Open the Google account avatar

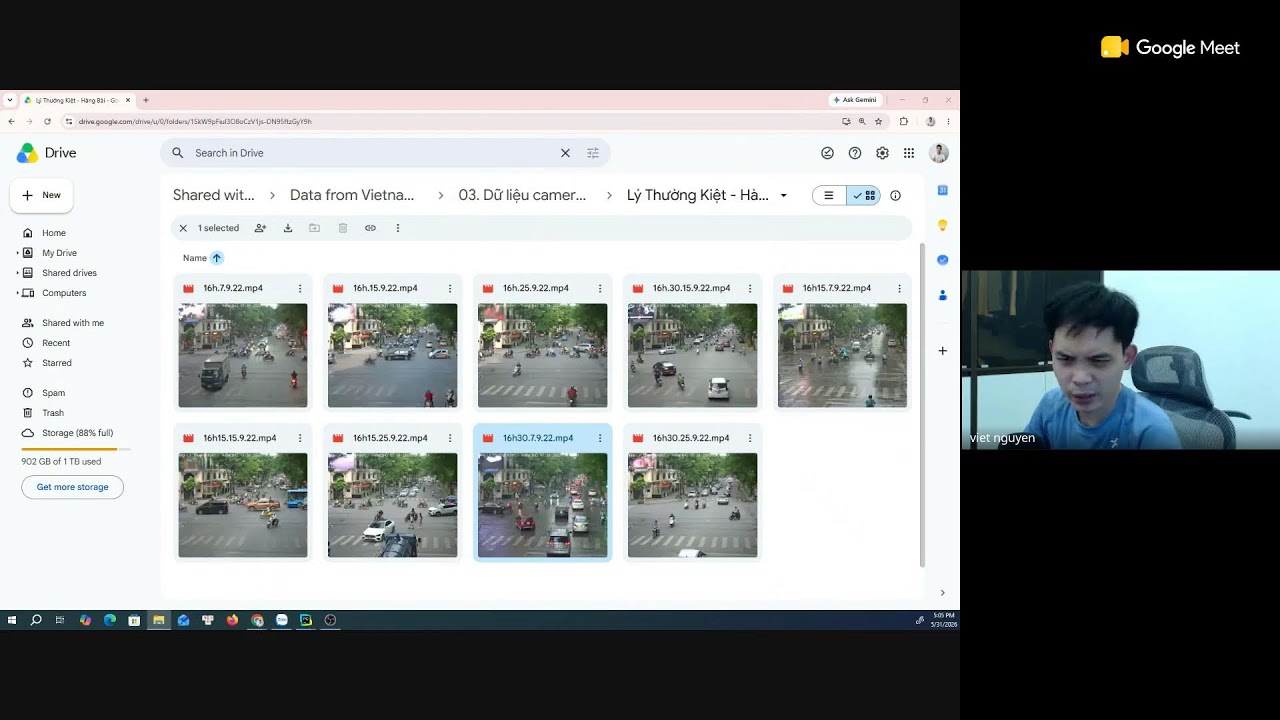(938, 153)
